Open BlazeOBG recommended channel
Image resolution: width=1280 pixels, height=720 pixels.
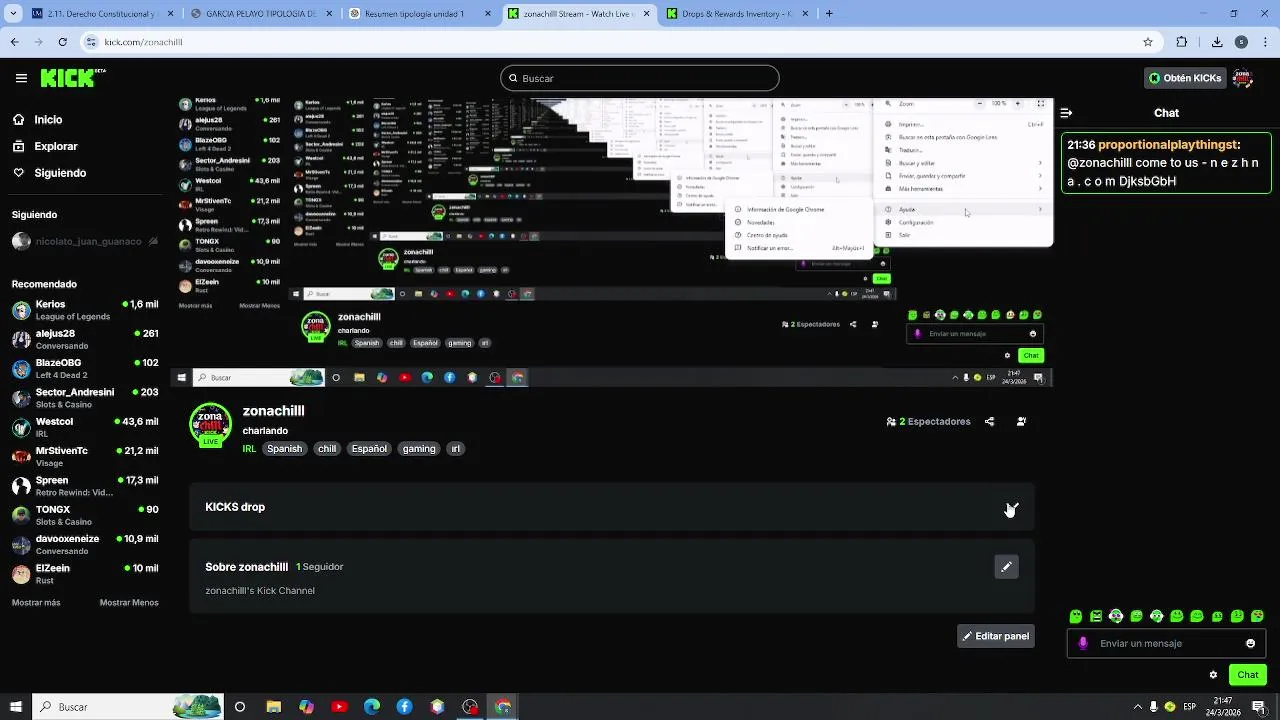click(84, 368)
